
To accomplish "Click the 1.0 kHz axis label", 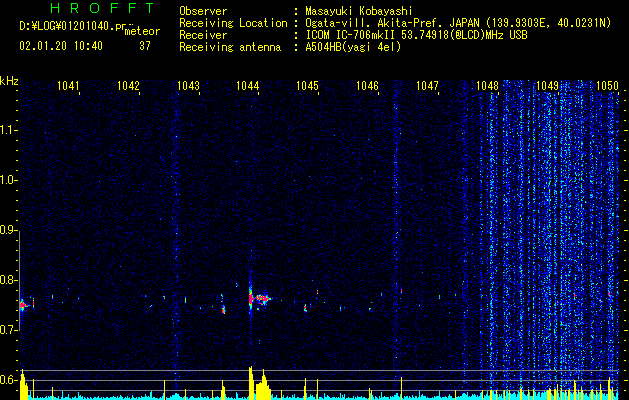I will pyautogui.click(x=8, y=180).
